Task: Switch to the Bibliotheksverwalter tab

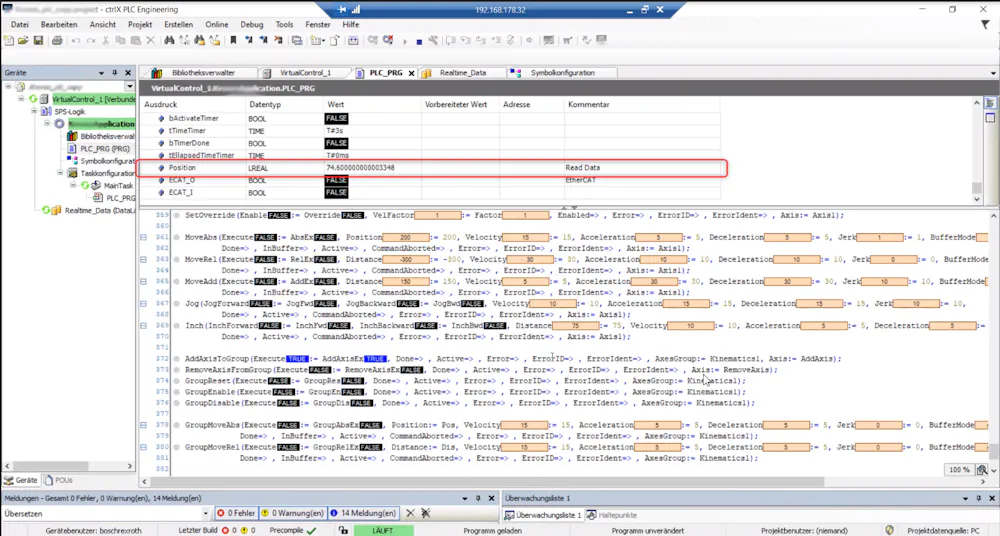Action: [x=203, y=73]
